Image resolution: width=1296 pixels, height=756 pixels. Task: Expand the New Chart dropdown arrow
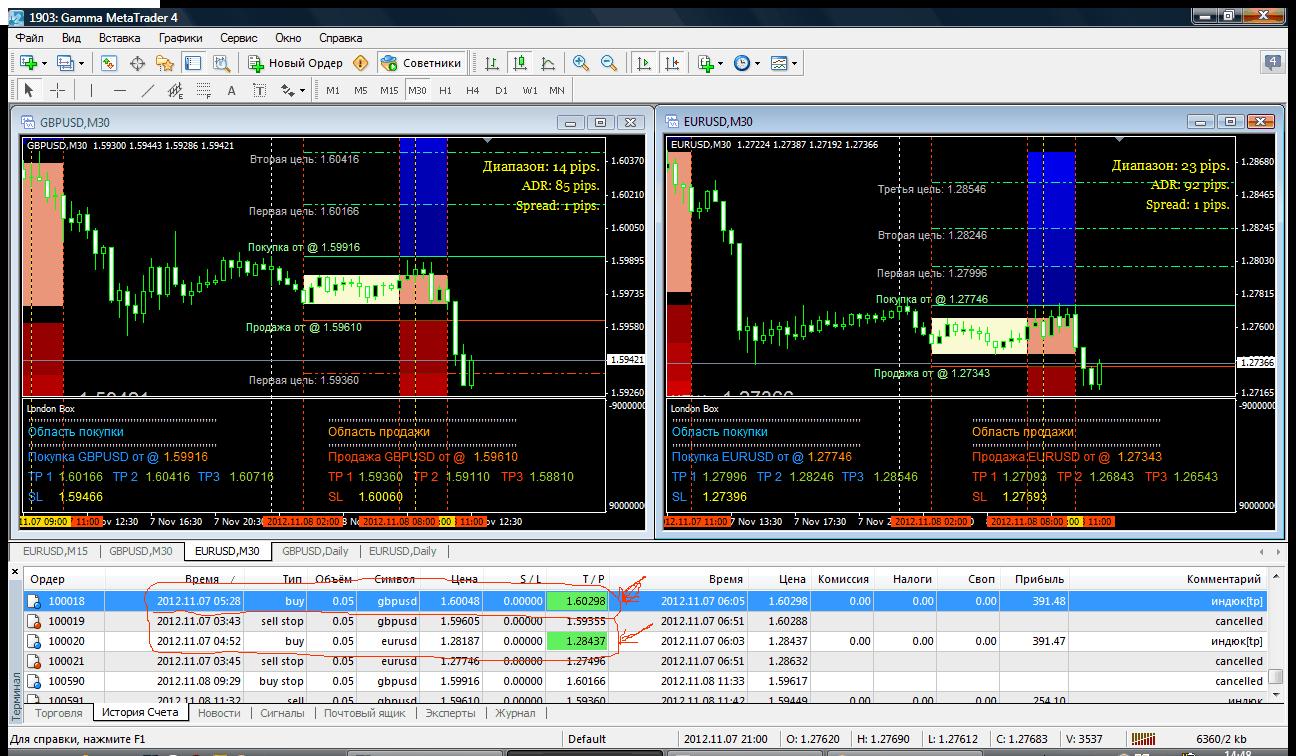click(44, 63)
